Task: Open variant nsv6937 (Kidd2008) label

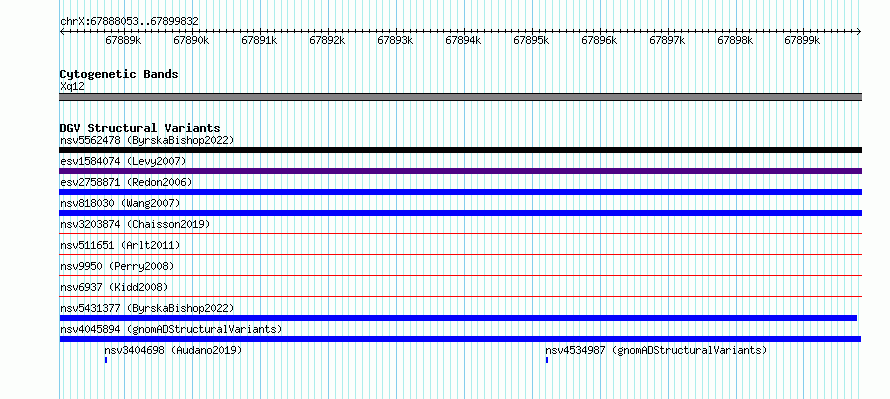Action: click(x=114, y=287)
